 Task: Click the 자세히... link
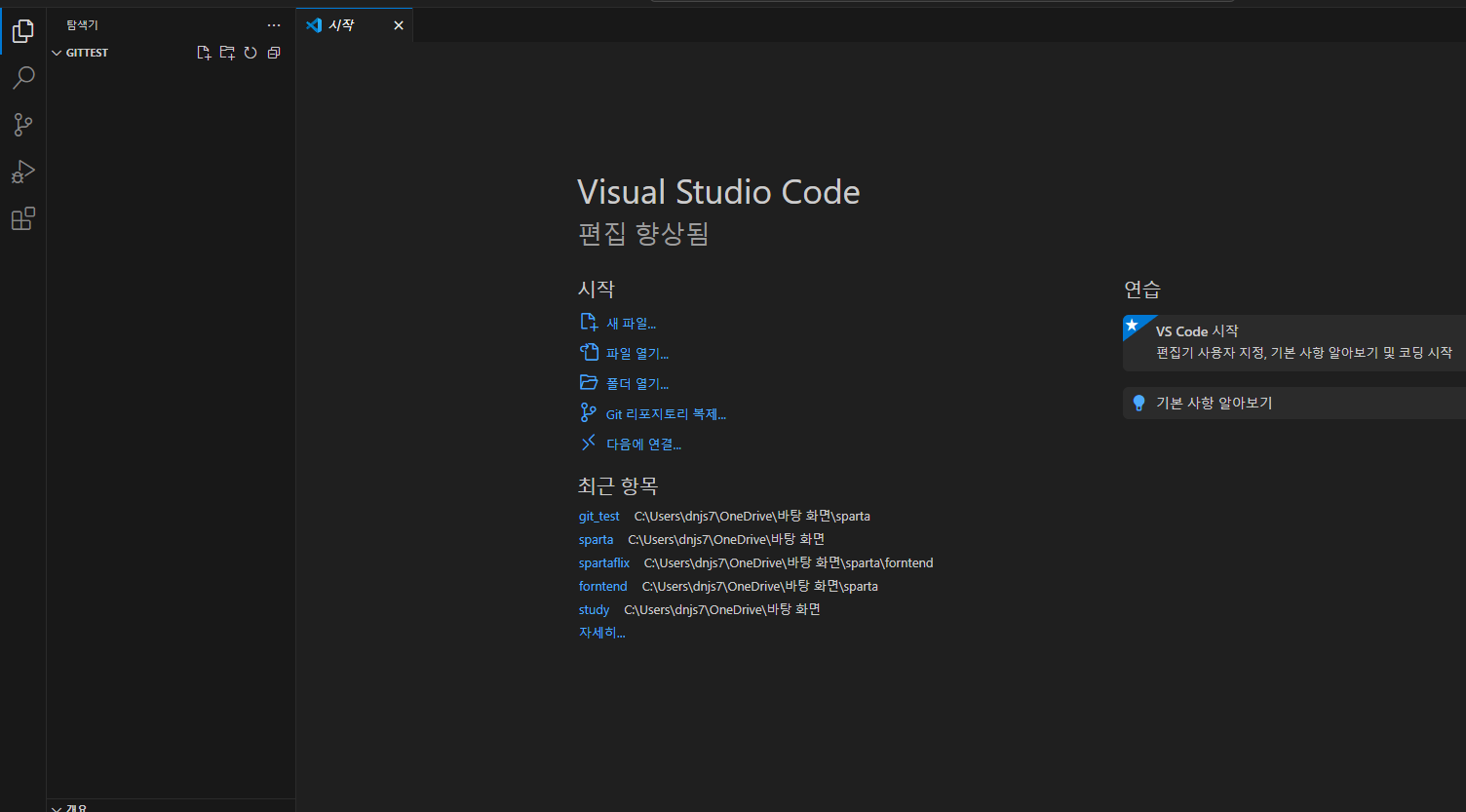[x=602, y=633]
